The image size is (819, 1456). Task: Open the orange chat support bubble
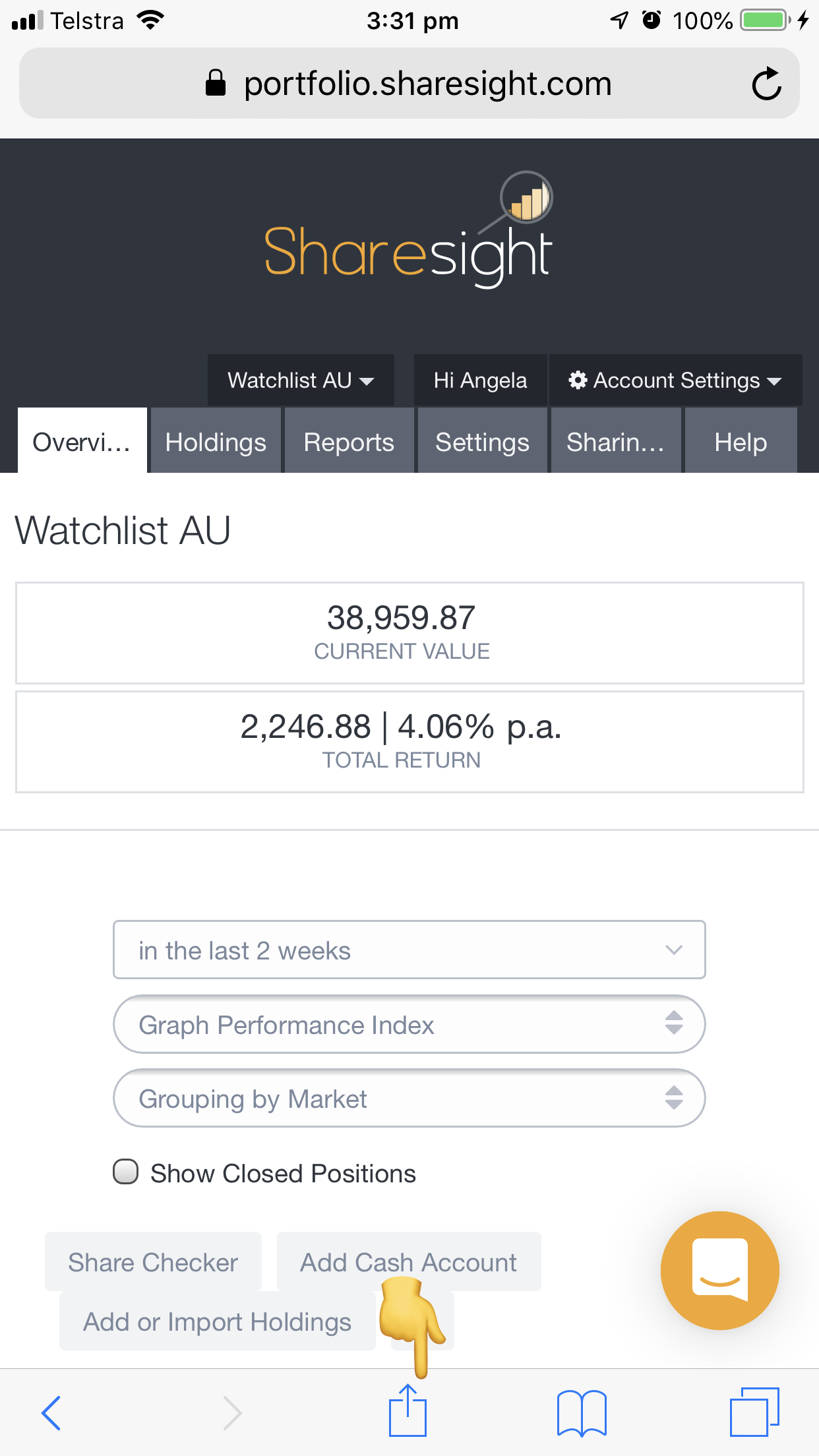pyautogui.click(x=720, y=1270)
